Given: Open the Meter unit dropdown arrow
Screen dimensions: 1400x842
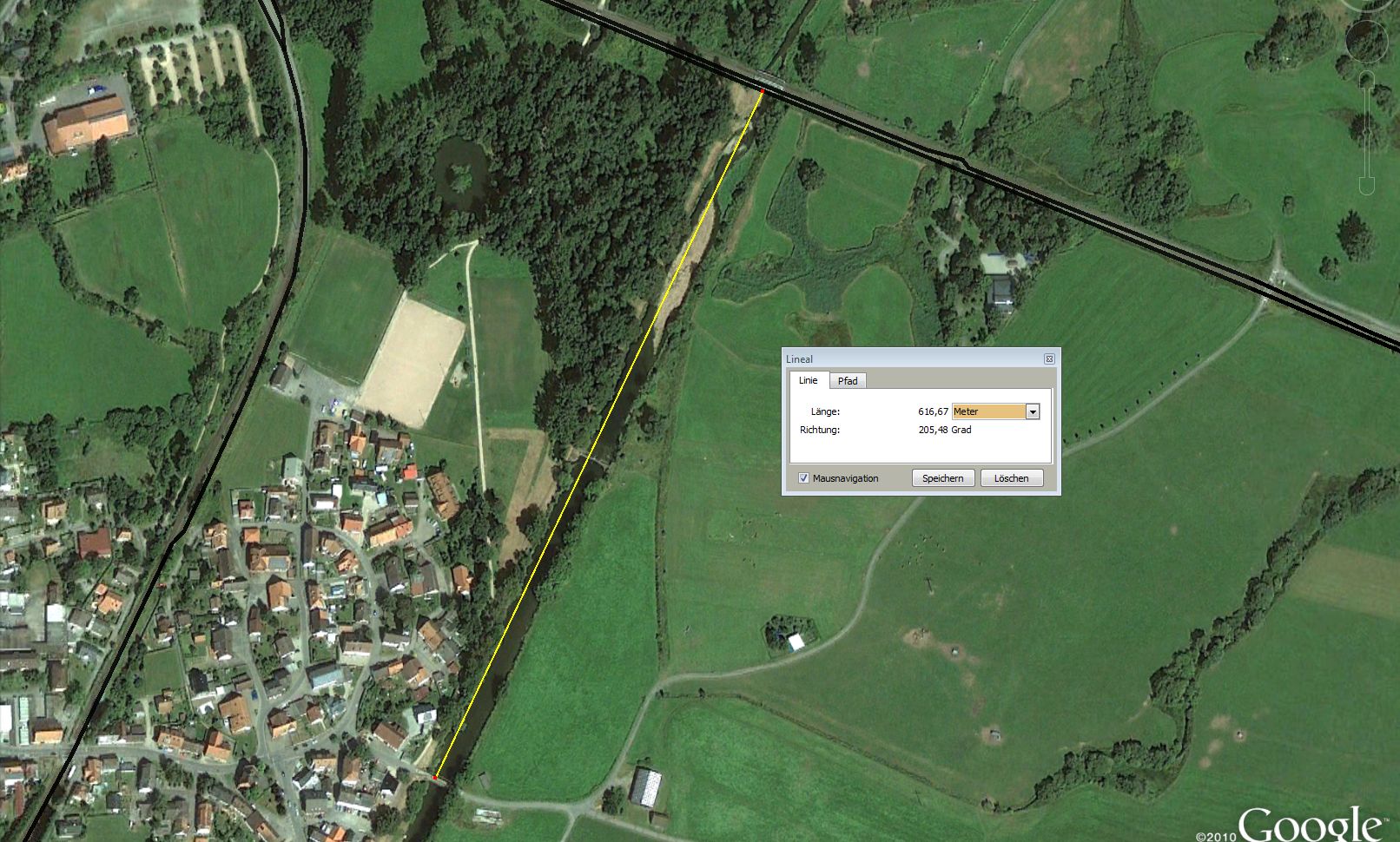Looking at the screenshot, I should click(x=1033, y=411).
